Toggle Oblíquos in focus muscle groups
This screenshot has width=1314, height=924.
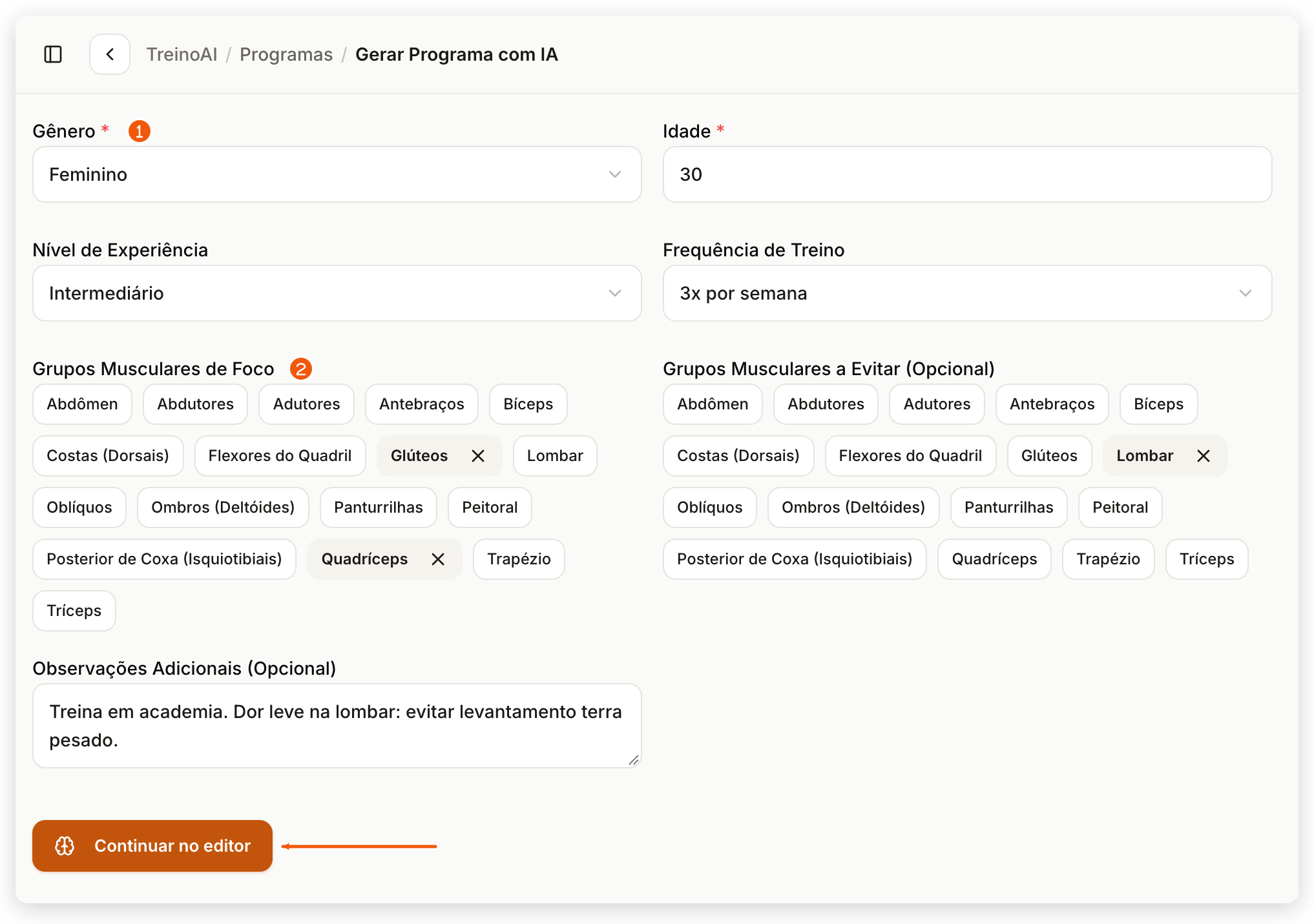[79, 508]
